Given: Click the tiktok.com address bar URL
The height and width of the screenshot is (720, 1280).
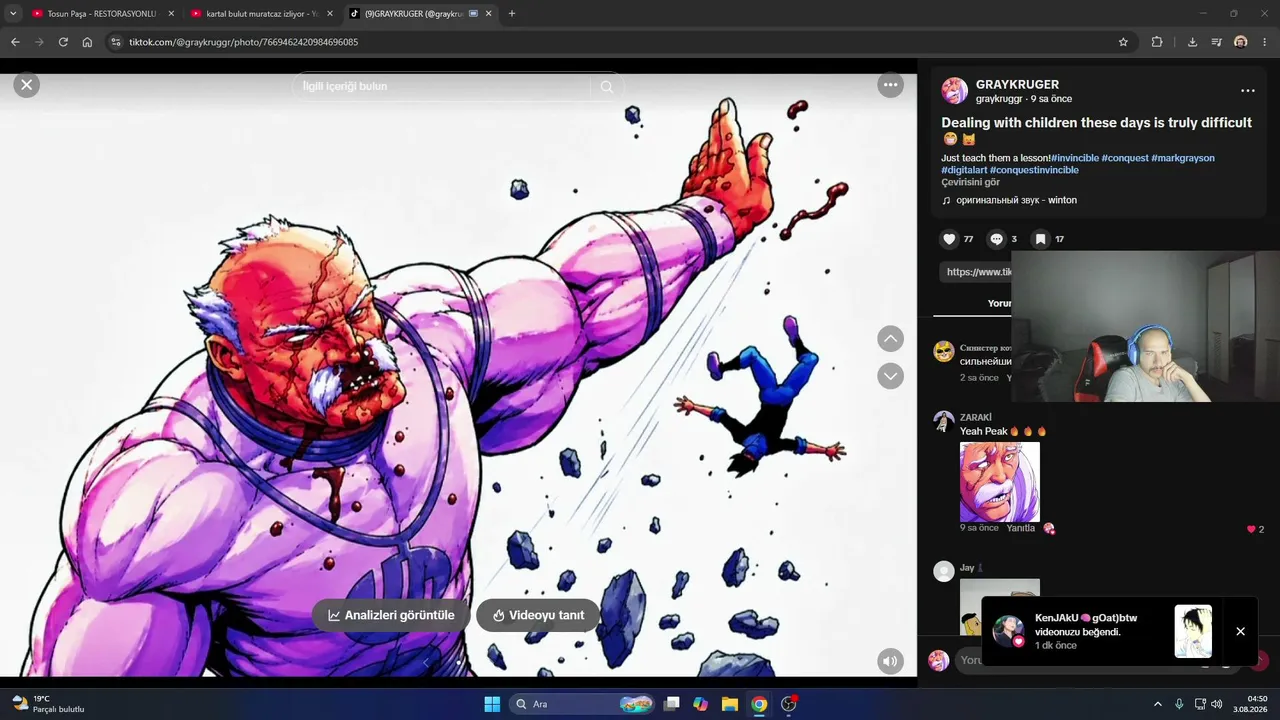Looking at the screenshot, I should pos(243,42).
